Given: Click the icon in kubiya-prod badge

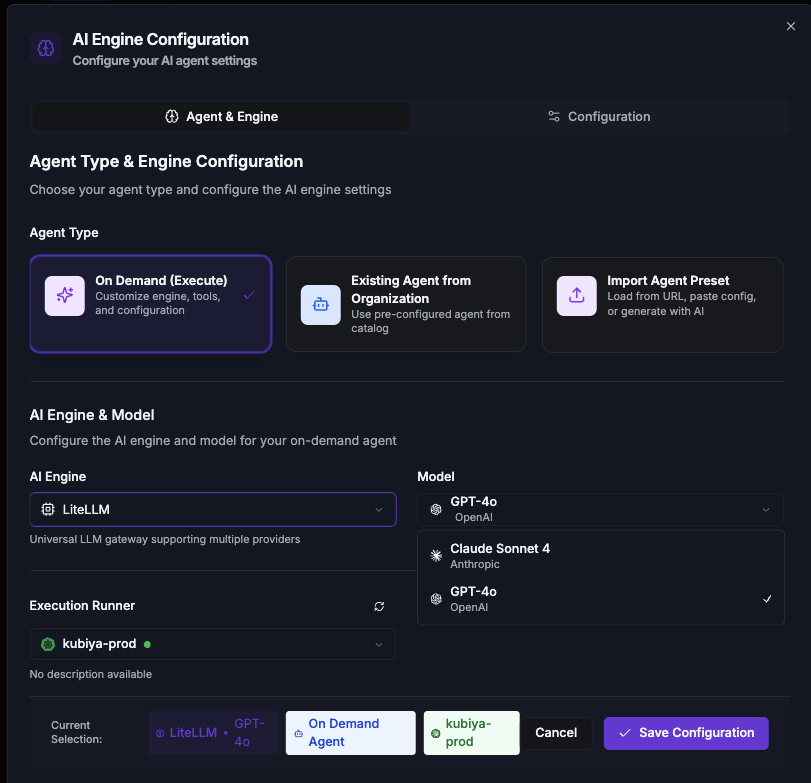Looking at the screenshot, I should [x=435, y=733].
